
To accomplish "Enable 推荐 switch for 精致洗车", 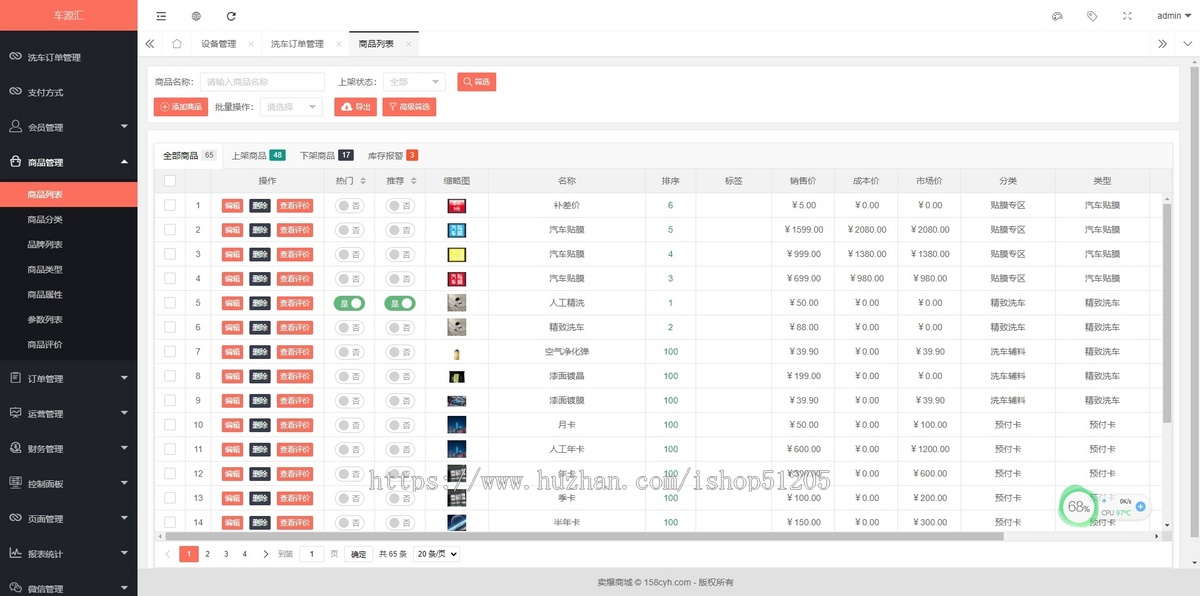I will [400, 327].
